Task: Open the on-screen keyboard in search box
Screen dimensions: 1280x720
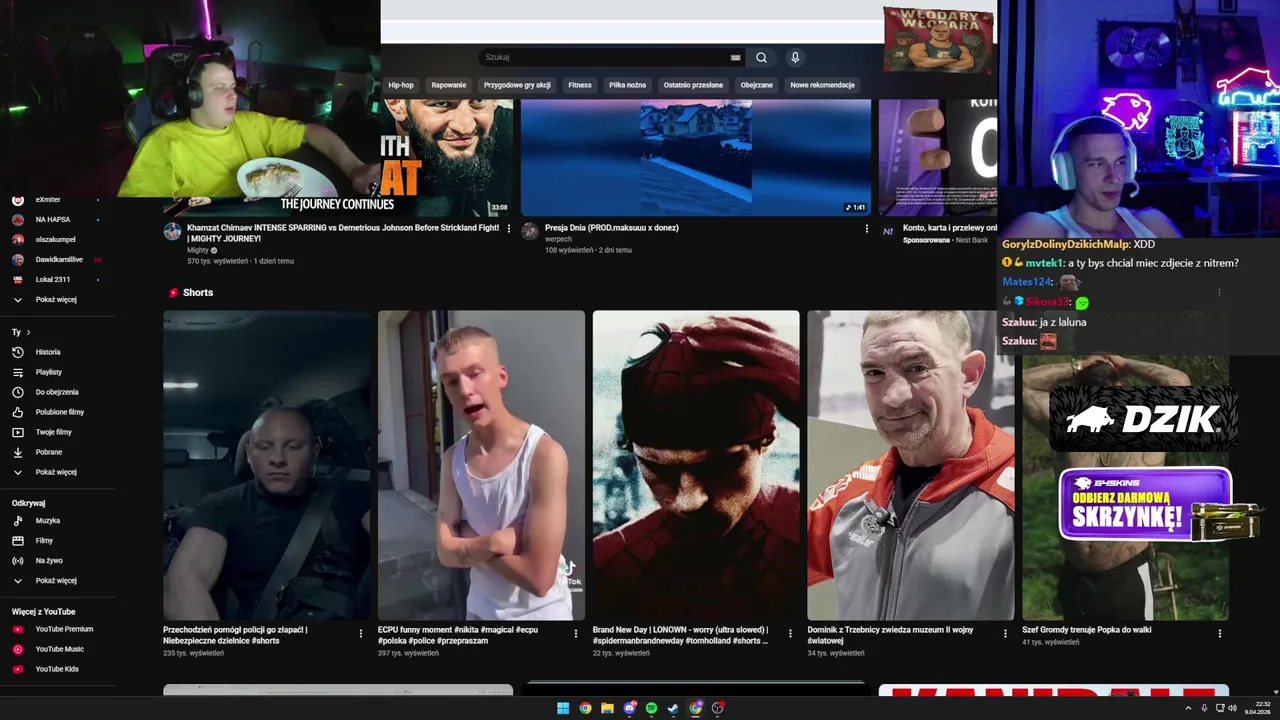Action: click(736, 57)
